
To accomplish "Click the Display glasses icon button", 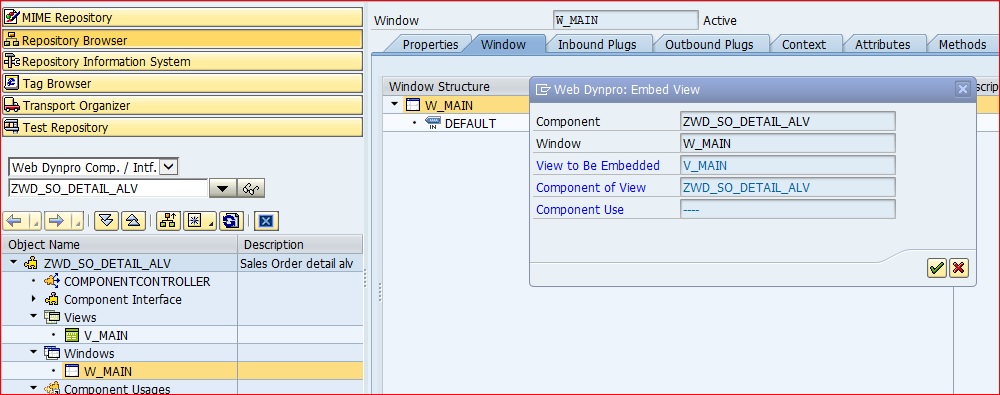I will pyautogui.click(x=251, y=188).
